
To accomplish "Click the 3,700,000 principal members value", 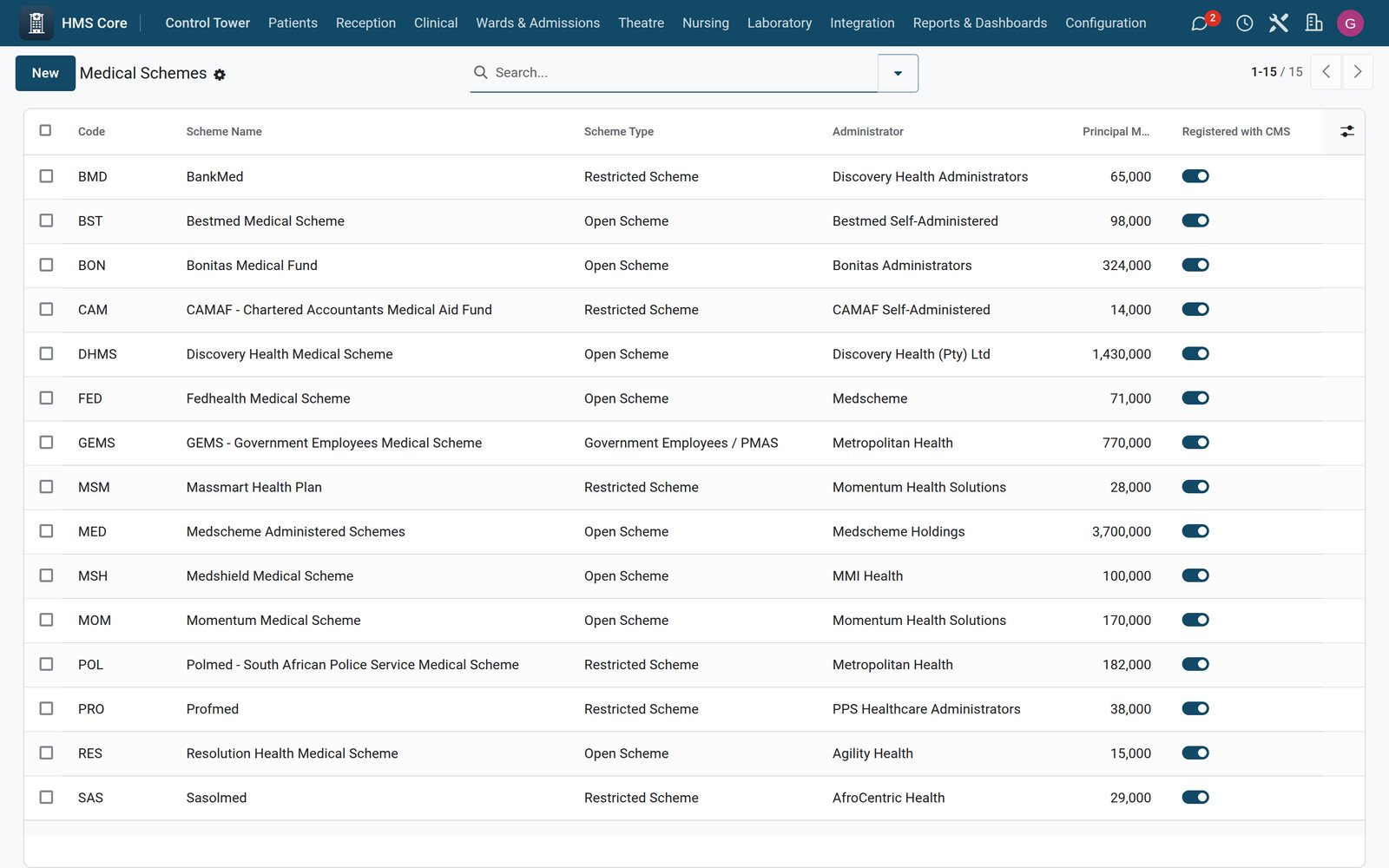I will (x=1122, y=531).
